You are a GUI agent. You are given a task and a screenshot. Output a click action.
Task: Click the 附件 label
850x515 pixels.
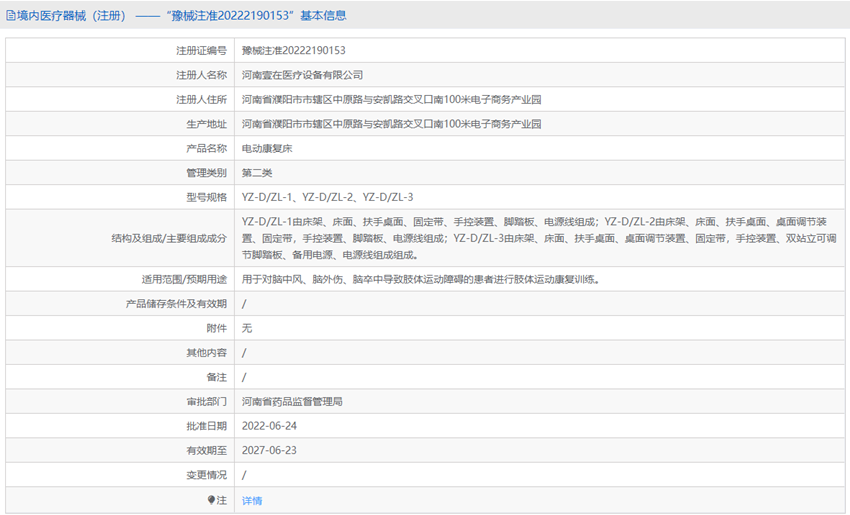tap(217, 328)
